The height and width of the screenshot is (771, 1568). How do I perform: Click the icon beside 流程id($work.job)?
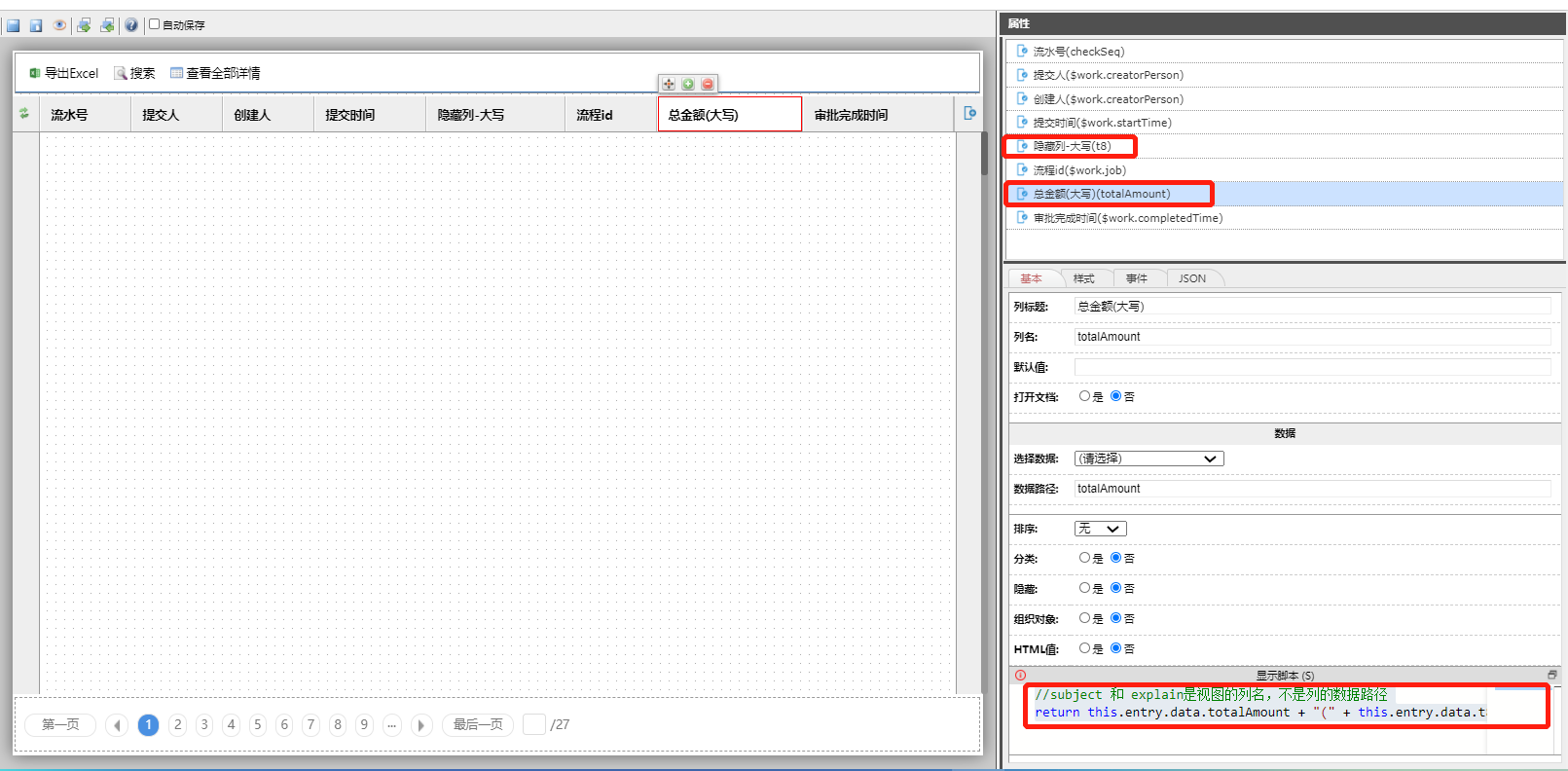pyautogui.click(x=1022, y=170)
